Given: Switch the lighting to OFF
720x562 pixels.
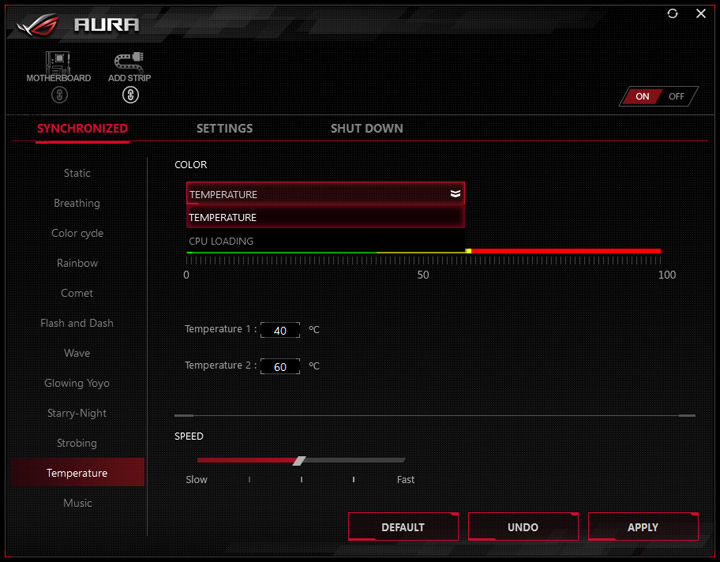Looking at the screenshot, I should (x=676, y=96).
